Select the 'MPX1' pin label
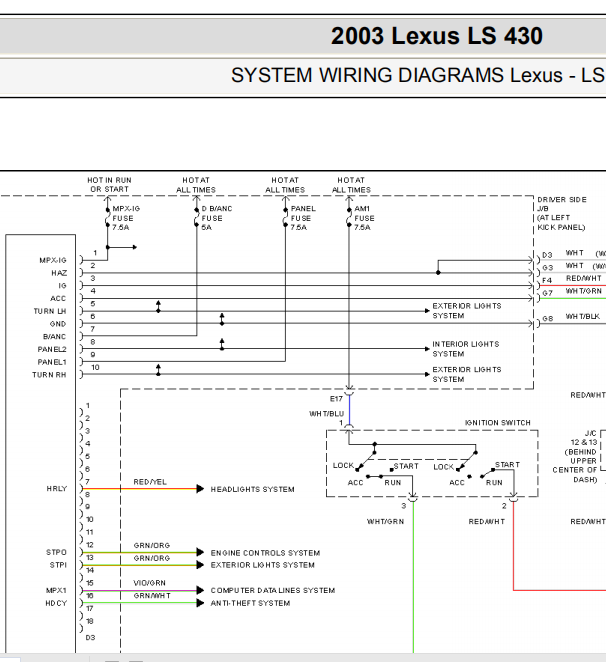This screenshot has height=662, width=606. pos(56,590)
